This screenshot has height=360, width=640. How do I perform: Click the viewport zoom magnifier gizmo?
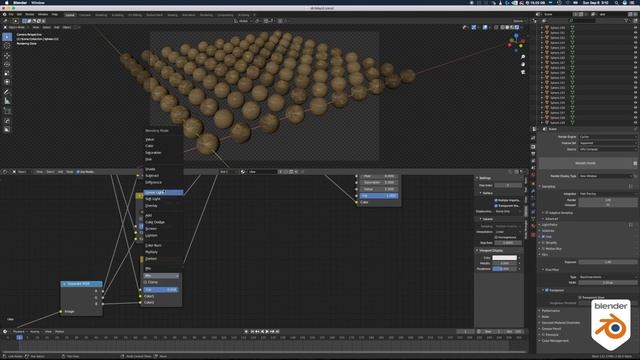[523, 57]
